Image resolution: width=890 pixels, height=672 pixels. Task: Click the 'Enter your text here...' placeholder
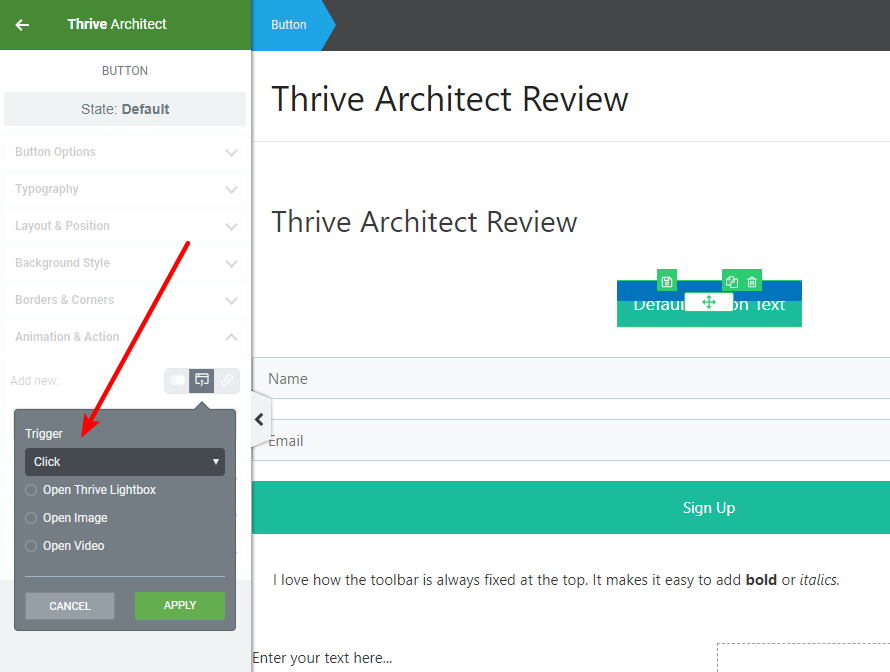(x=322, y=658)
